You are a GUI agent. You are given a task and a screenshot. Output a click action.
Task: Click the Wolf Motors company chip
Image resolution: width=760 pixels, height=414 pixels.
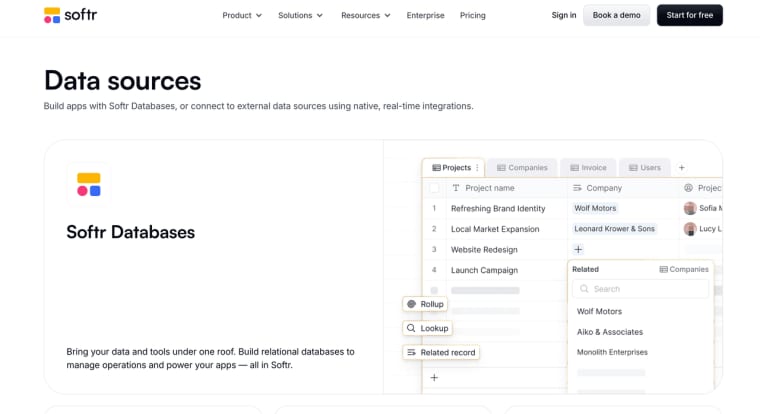(595, 208)
